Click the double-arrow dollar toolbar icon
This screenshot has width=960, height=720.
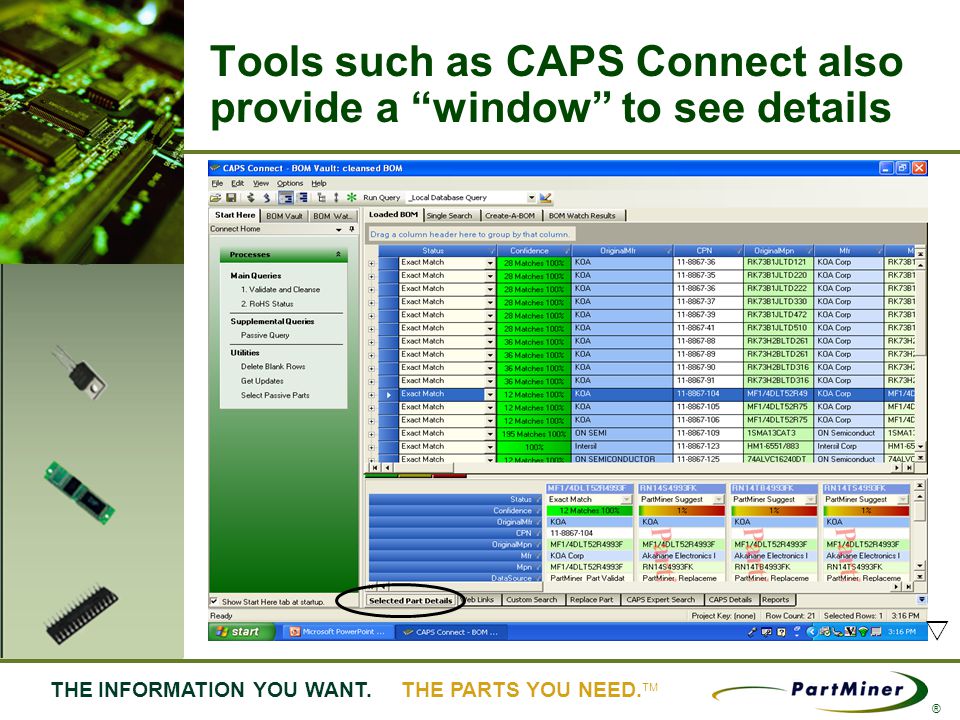[x=250, y=198]
